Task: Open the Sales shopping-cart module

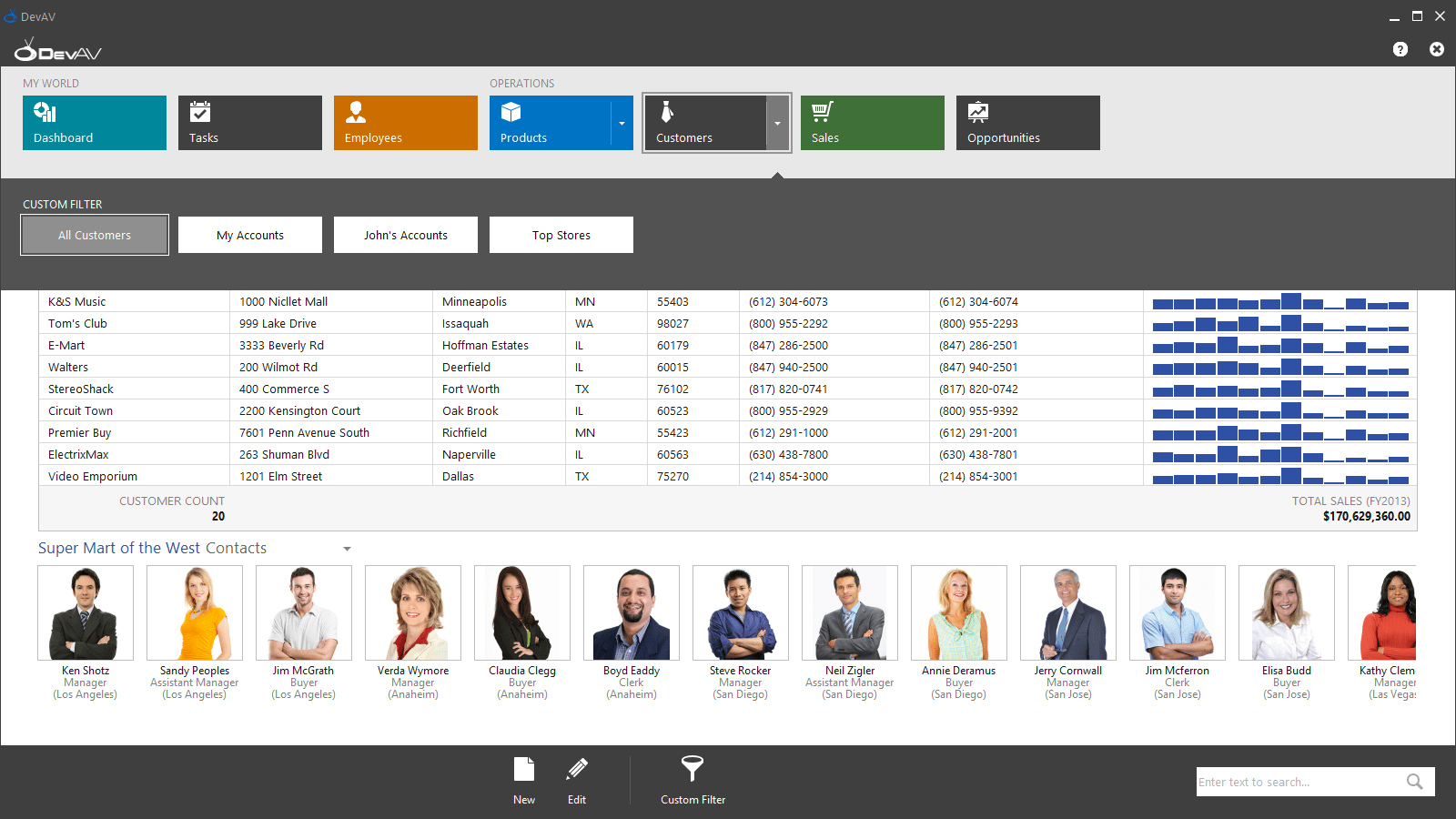Action: click(871, 123)
